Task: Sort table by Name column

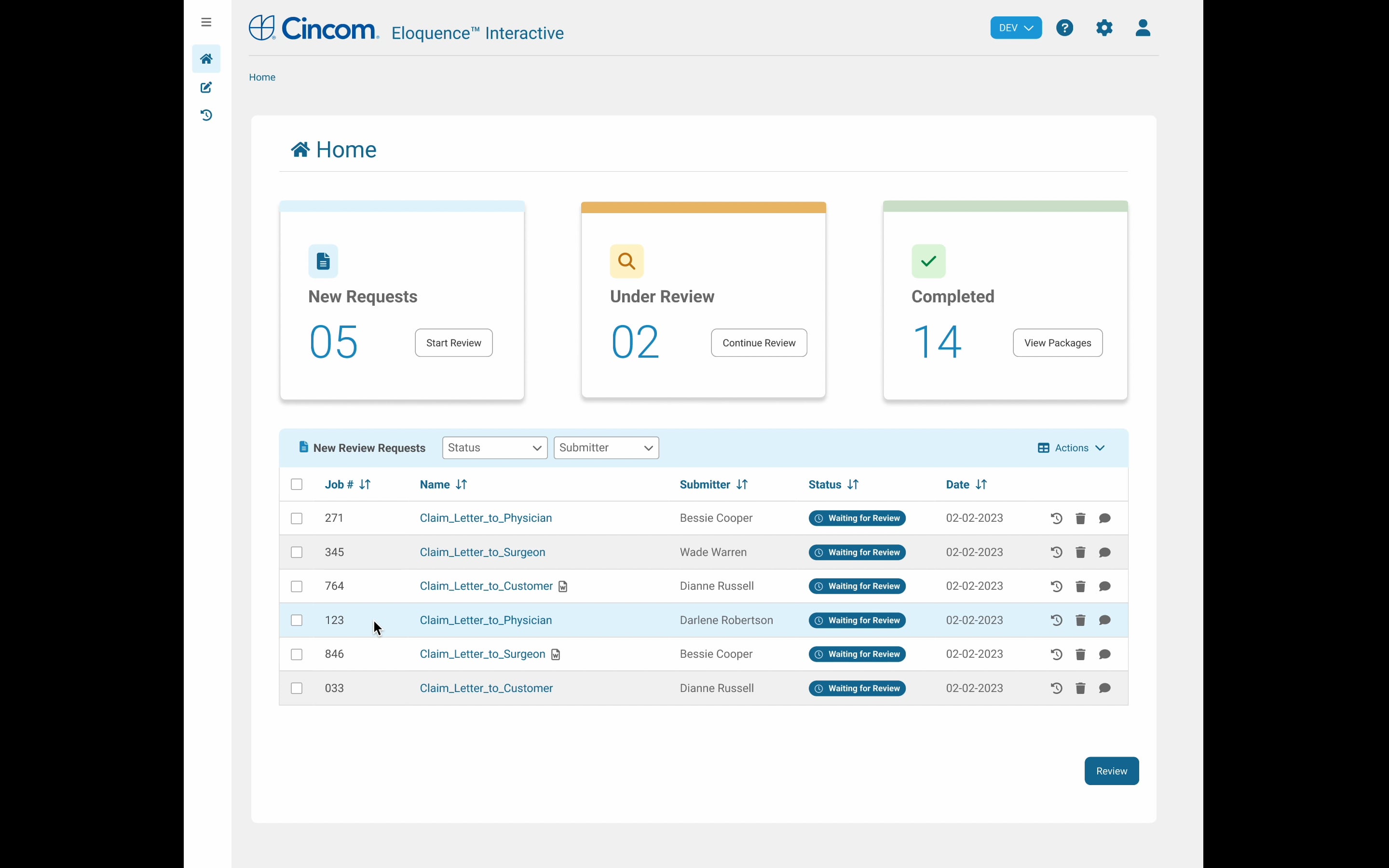Action: [444, 485]
